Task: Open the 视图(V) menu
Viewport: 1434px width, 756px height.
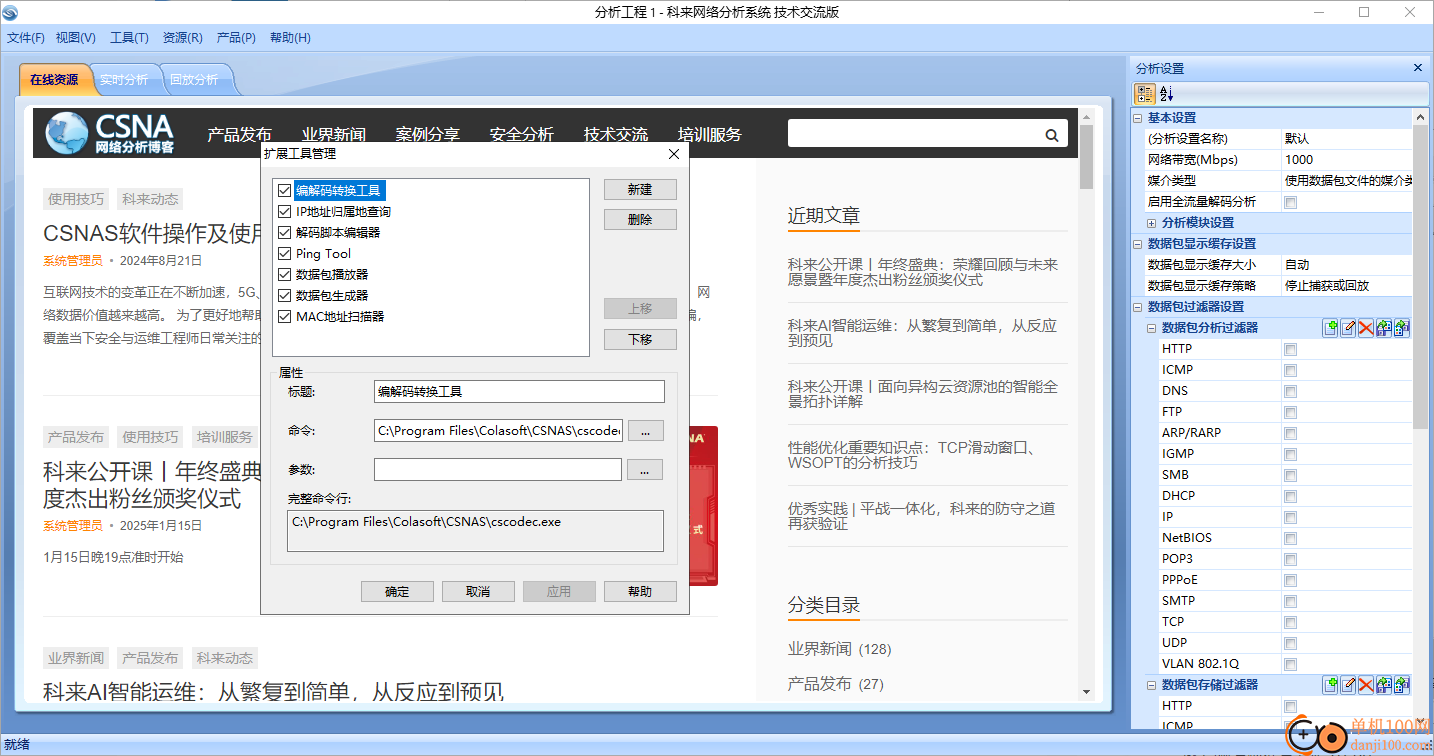Action: tap(76, 38)
